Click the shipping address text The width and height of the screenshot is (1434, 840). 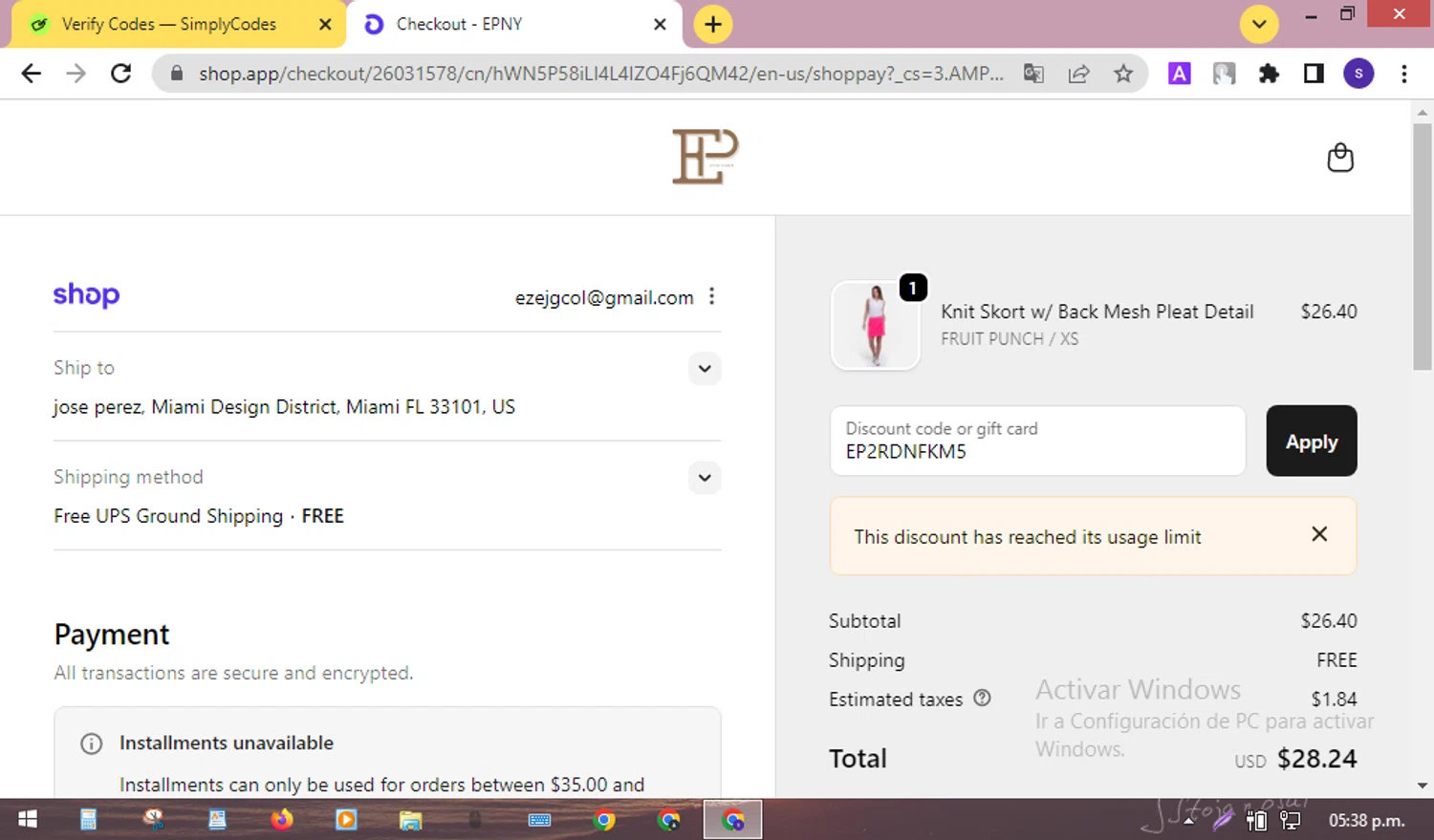pyautogui.click(x=284, y=407)
